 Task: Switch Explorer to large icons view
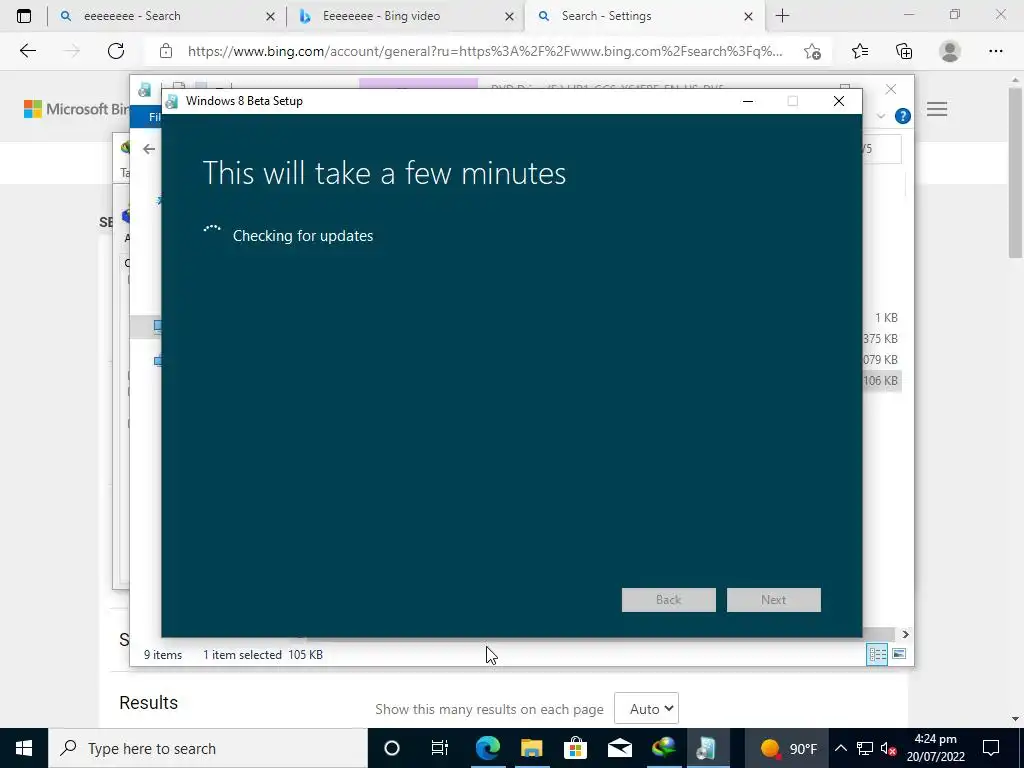tap(899, 654)
